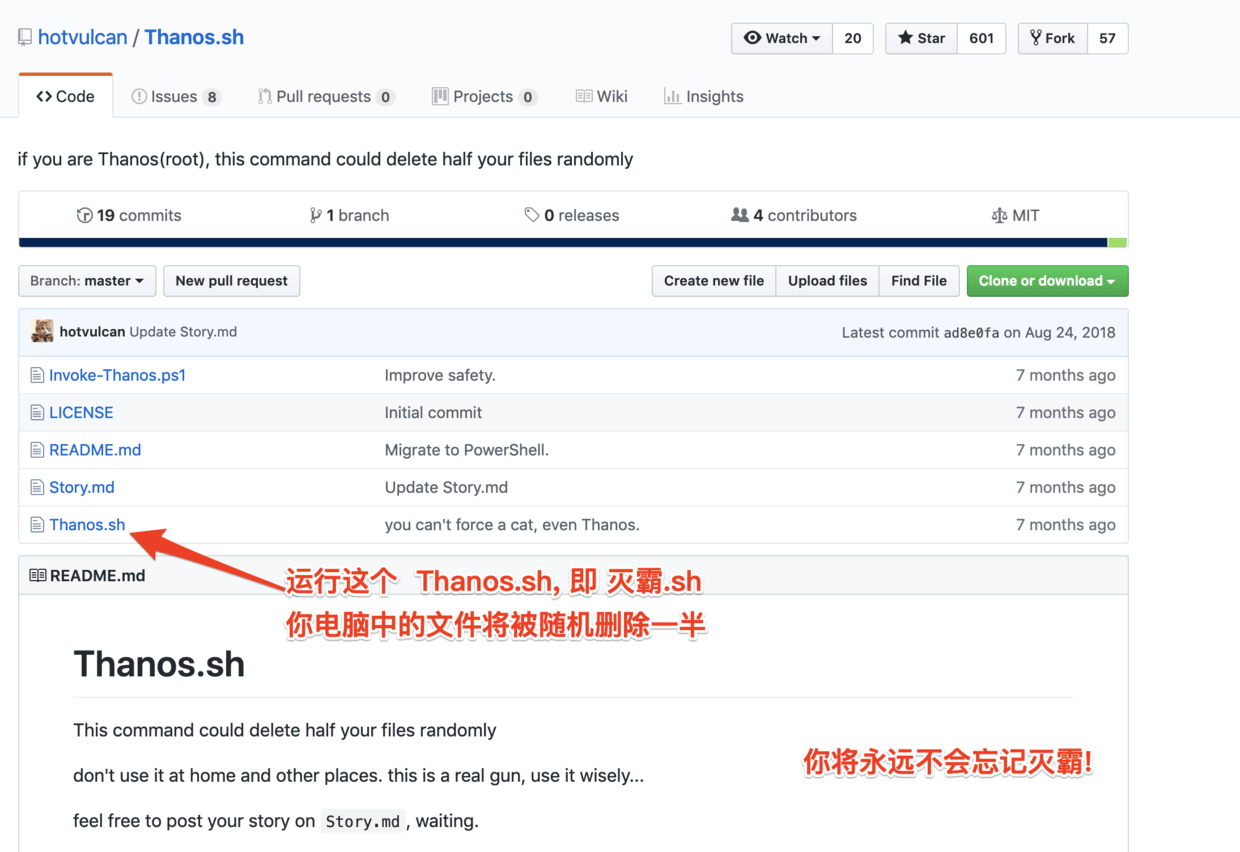Open the Wiki tab
This screenshot has width=1240, height=852.
pos(601,96)
